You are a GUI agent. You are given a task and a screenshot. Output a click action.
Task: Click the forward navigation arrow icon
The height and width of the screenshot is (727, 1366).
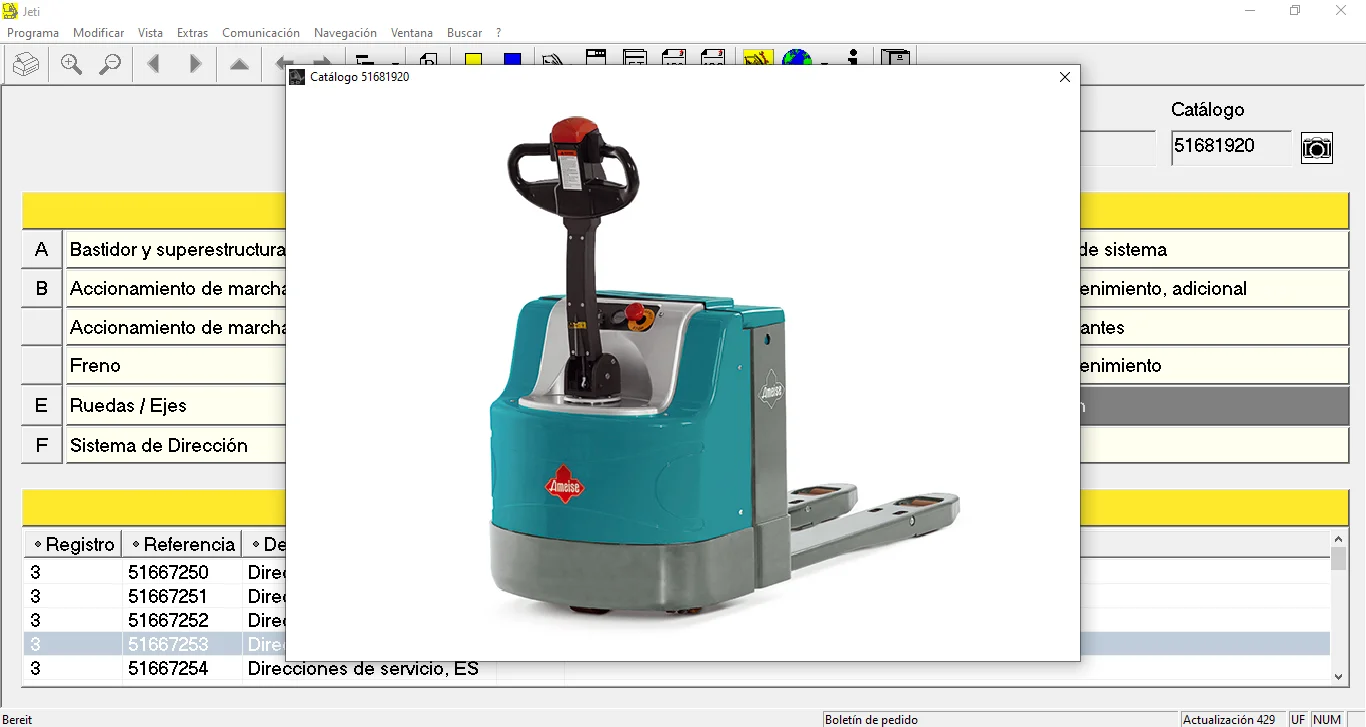[195, 63]
